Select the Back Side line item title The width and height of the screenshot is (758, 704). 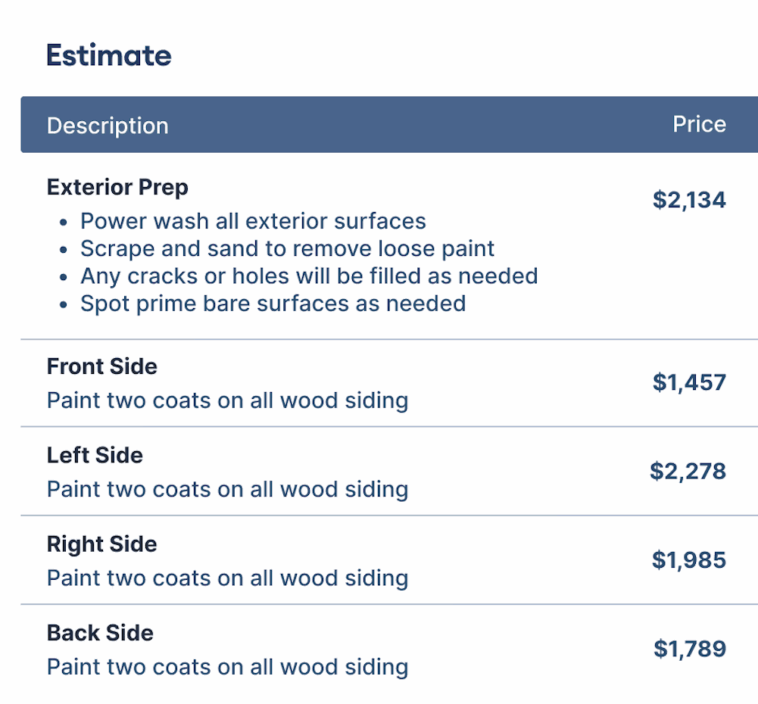coord(100,634)
